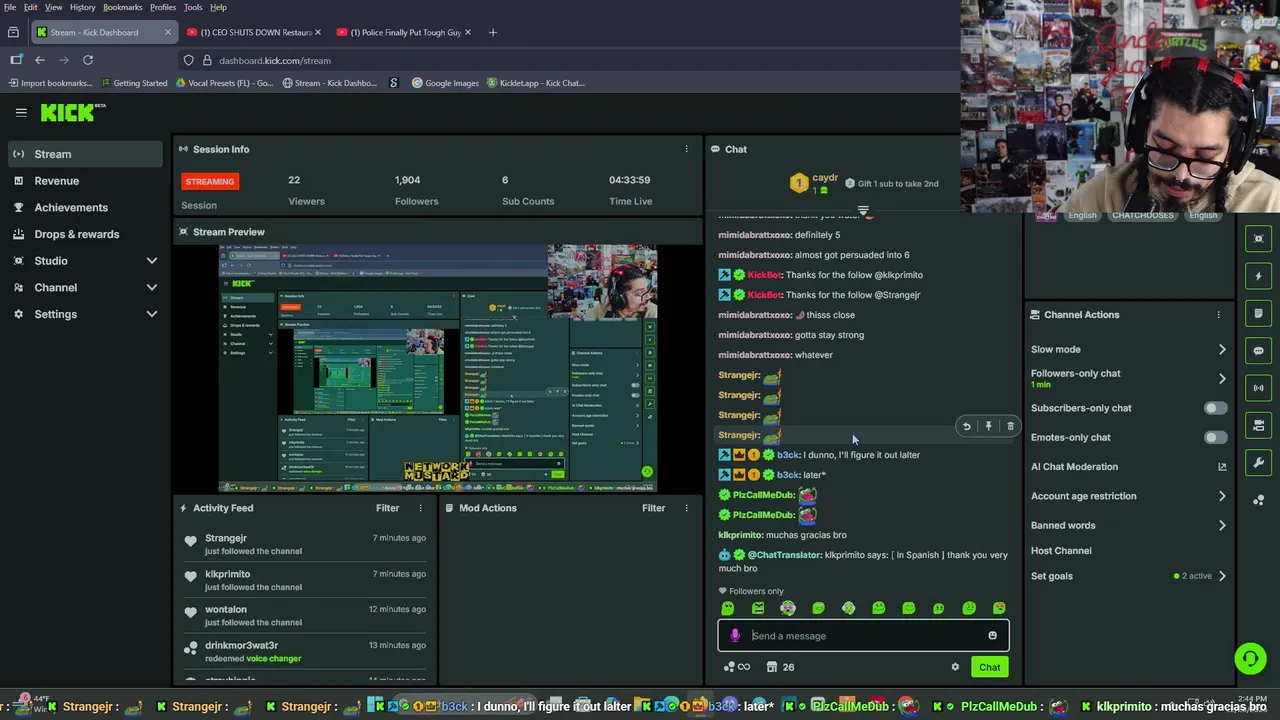
Task: Delete the hovered Strangejr chat message
Action: click(1010, 427)
